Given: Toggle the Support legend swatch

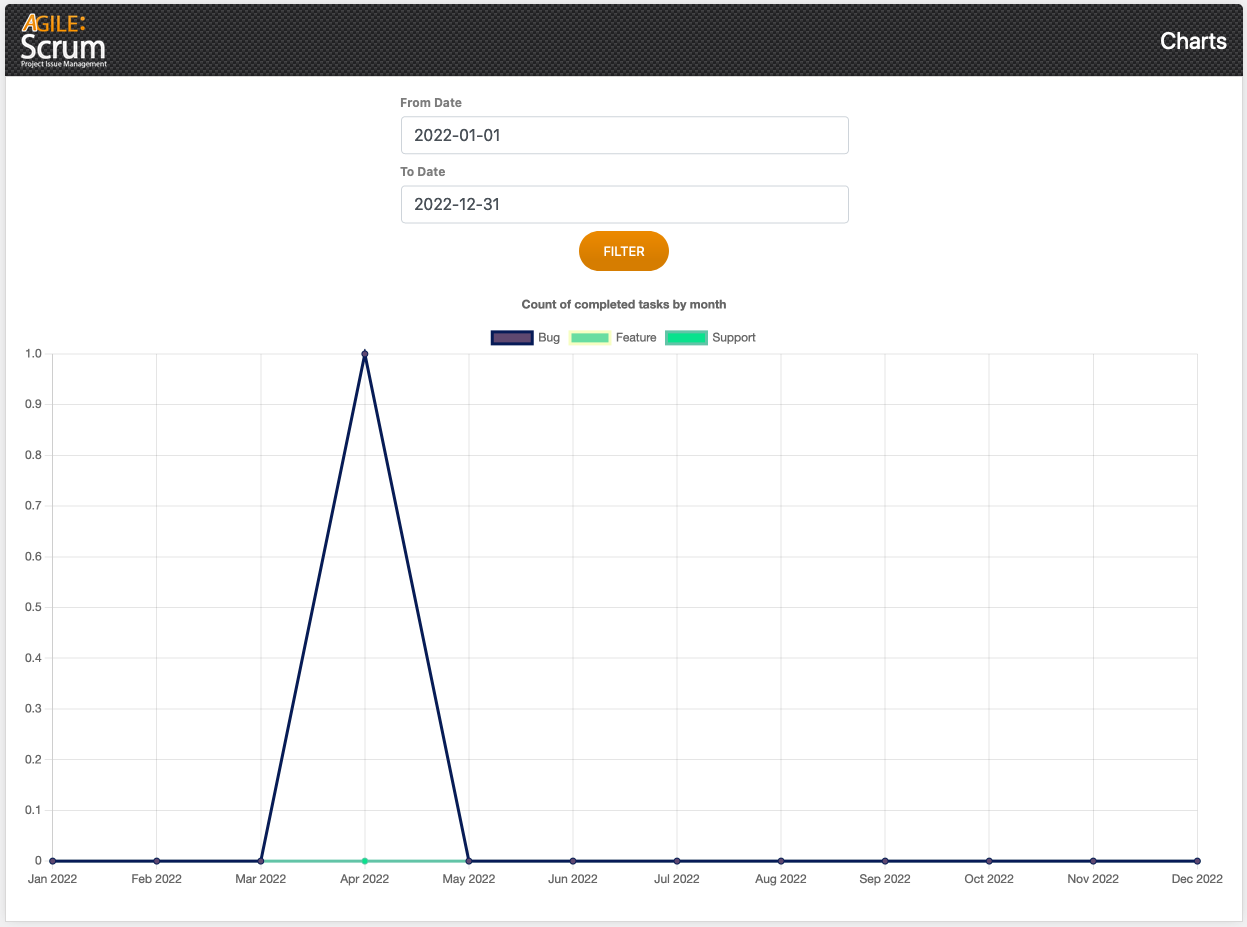Looking at the screenshot, I should [x=686, y=338].
